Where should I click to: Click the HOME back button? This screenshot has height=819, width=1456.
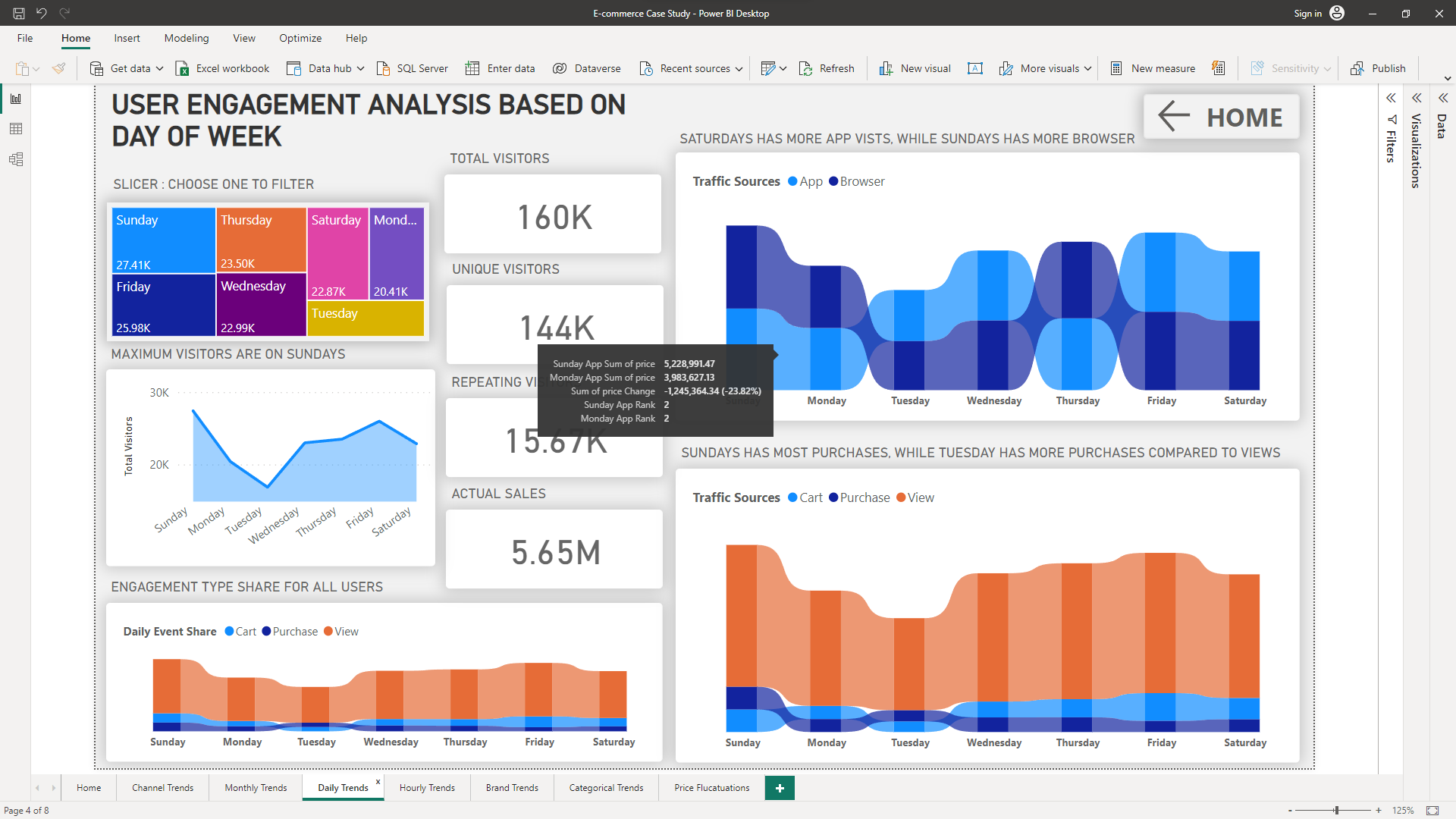point(1221,117)
